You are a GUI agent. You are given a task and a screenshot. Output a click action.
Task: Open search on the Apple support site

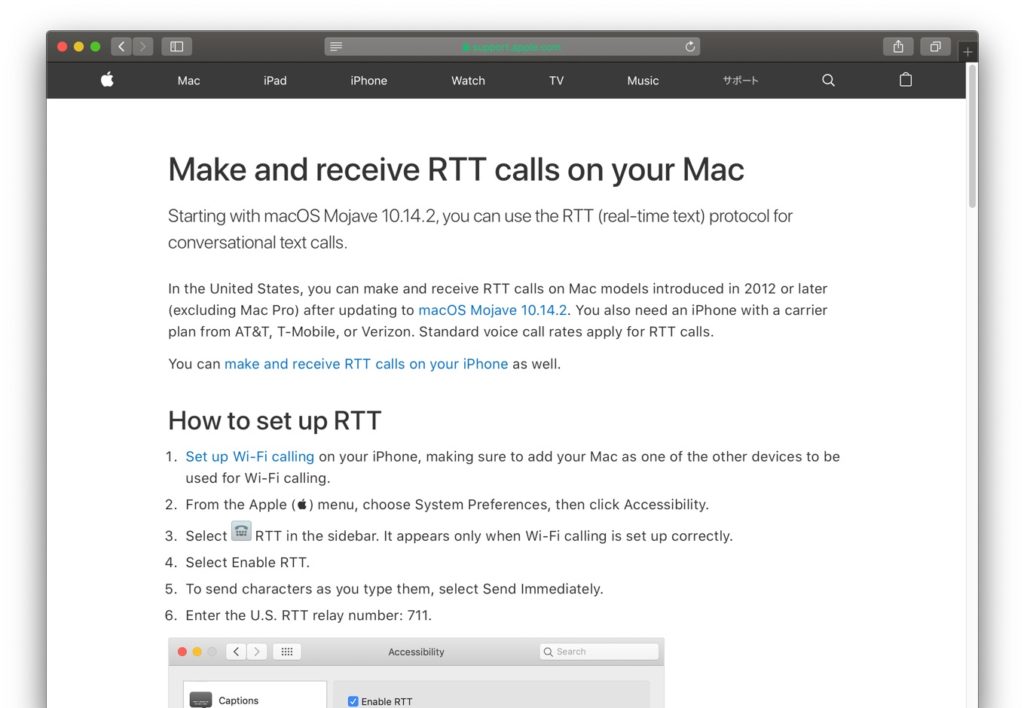827,80
